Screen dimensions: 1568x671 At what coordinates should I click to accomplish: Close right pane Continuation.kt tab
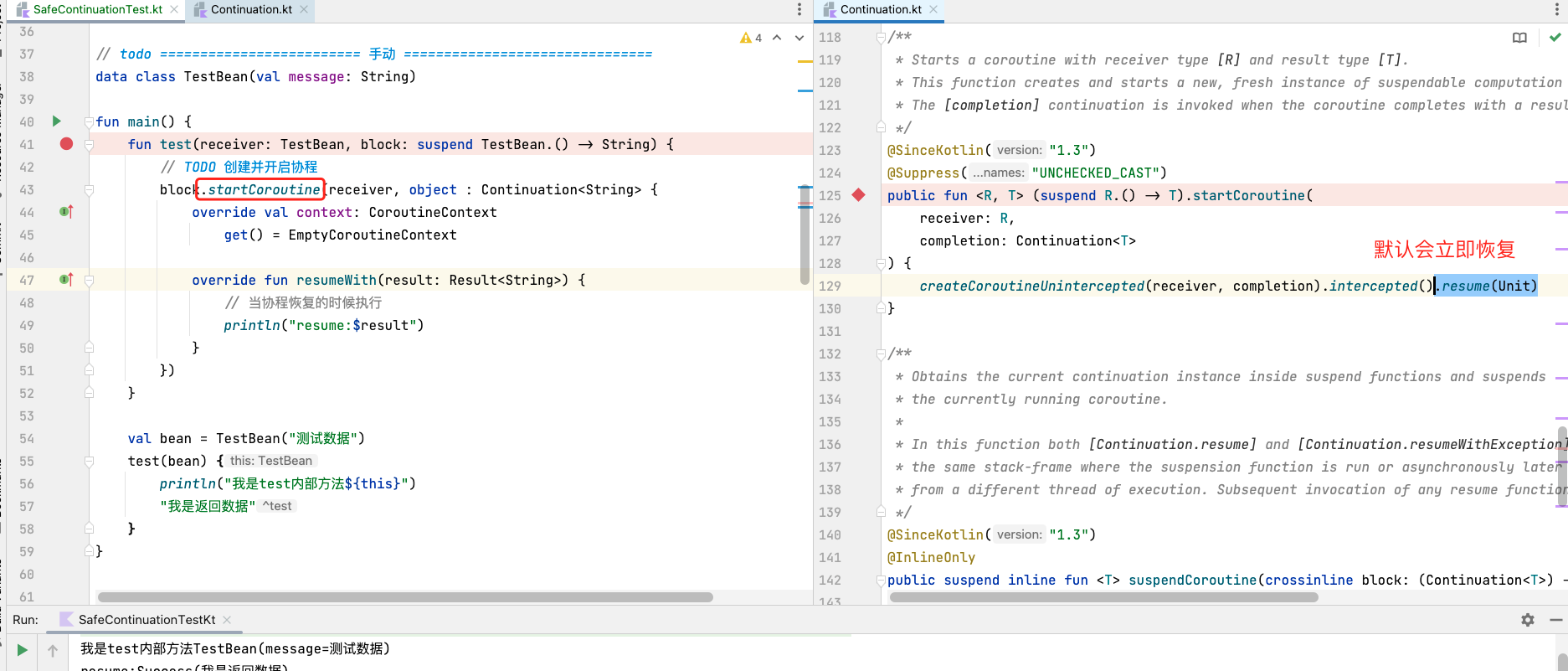[933, 9]
